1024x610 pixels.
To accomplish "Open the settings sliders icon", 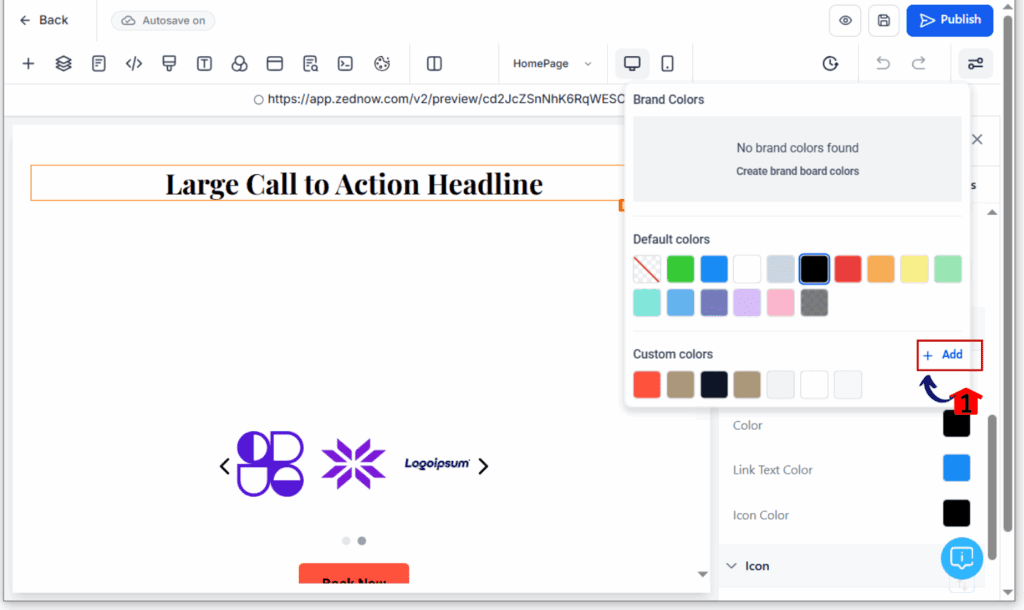I will [x=975, y=63].
